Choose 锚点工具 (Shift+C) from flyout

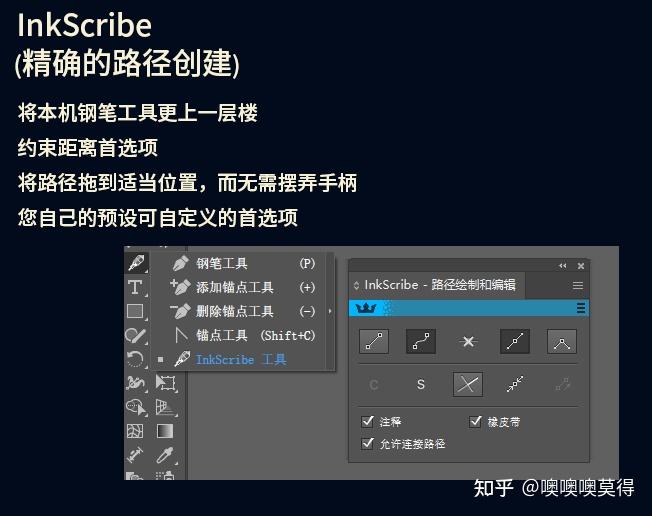[x=243, y=335]
